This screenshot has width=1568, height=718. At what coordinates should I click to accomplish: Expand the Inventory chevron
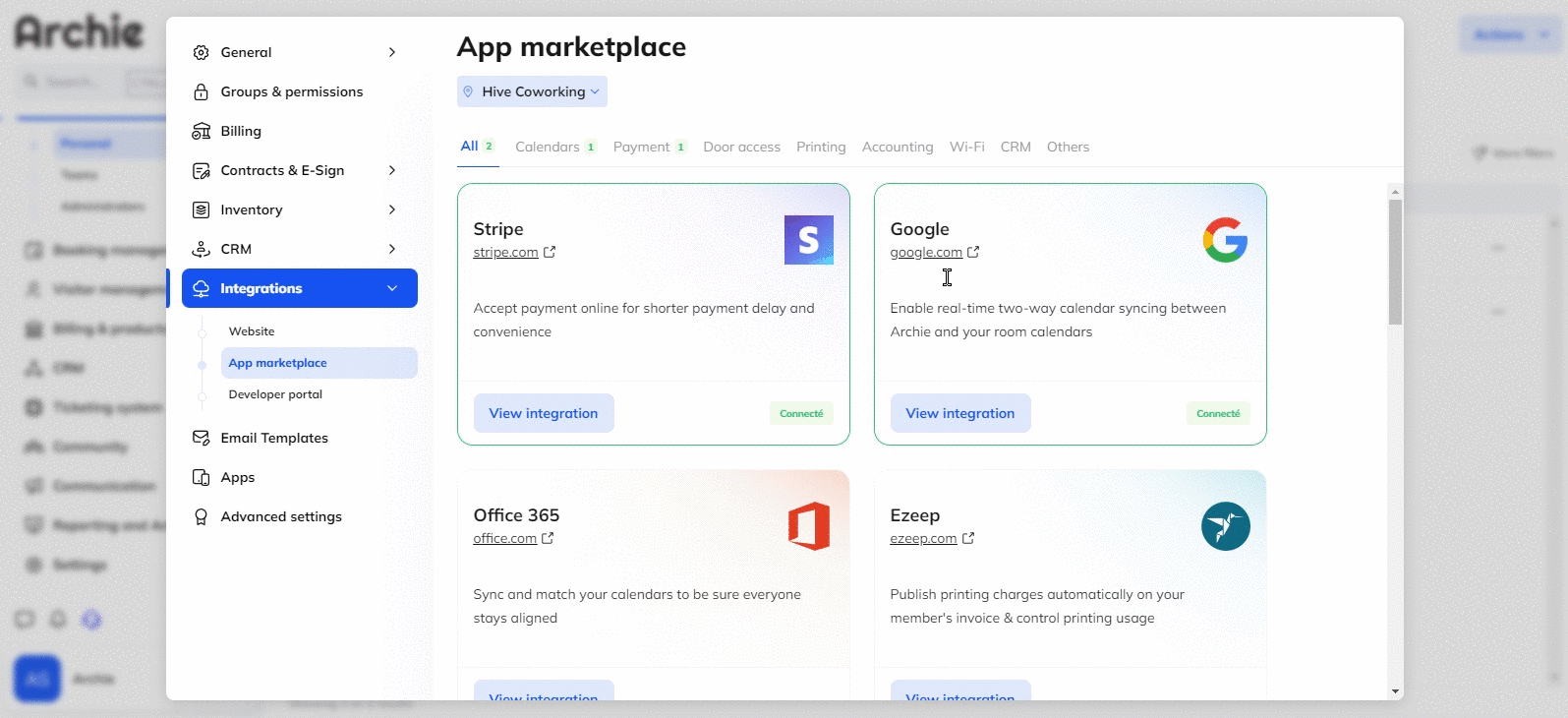[x=392, y=209]
